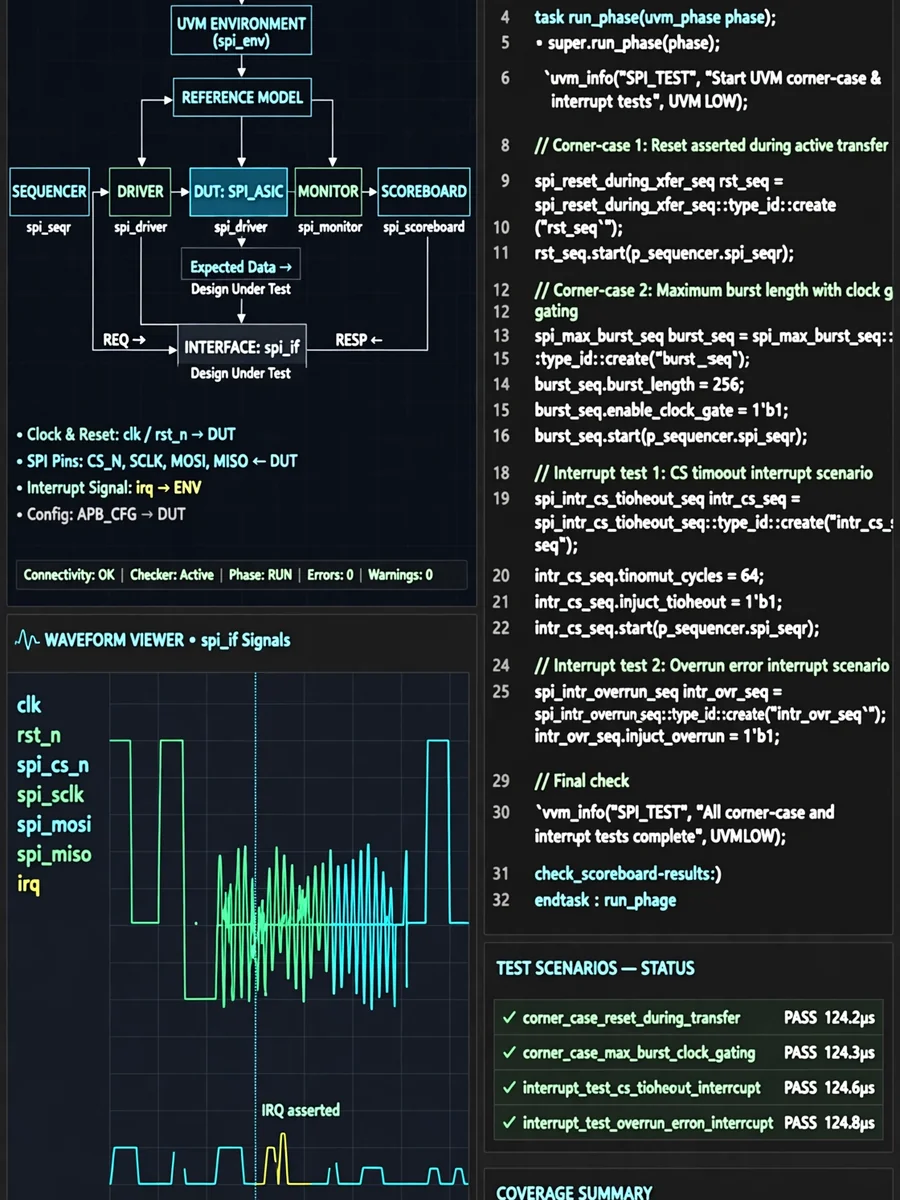
Task: Click line 24 Interrupt test 2 comment
Action: pos(711,665)
